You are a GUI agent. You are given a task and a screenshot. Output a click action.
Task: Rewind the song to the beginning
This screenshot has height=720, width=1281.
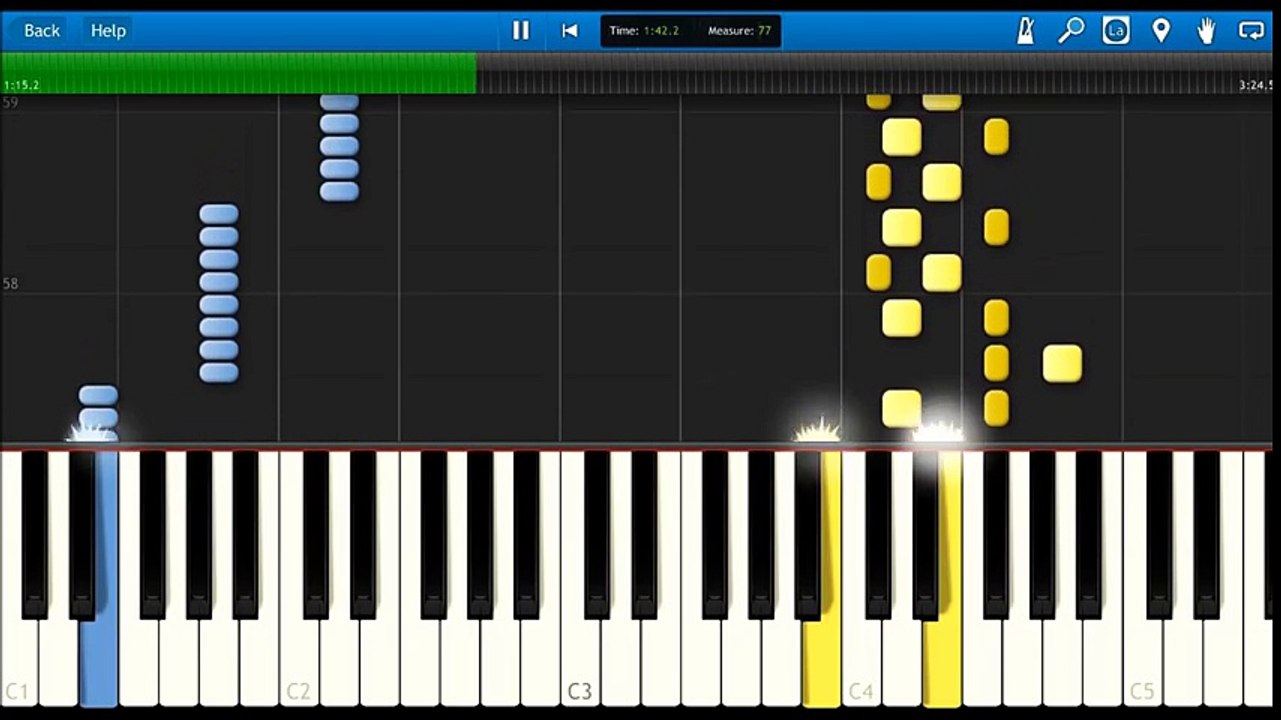pyautogui.click(x=570, y=31)
